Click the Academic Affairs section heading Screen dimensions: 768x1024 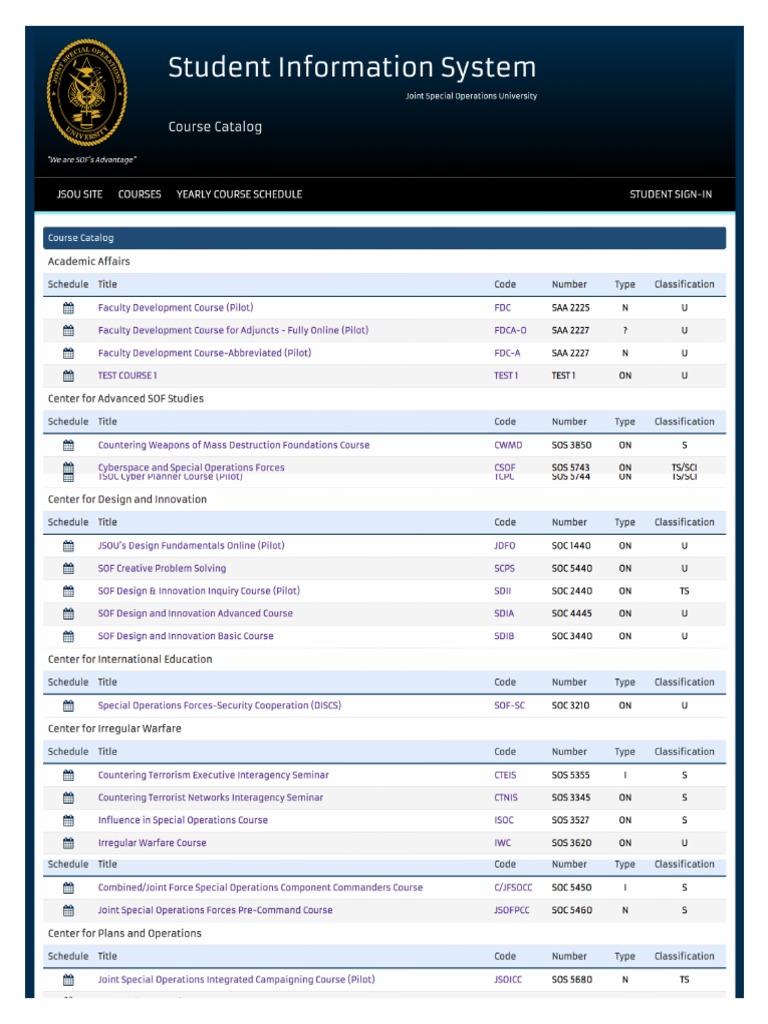point(89,261)
